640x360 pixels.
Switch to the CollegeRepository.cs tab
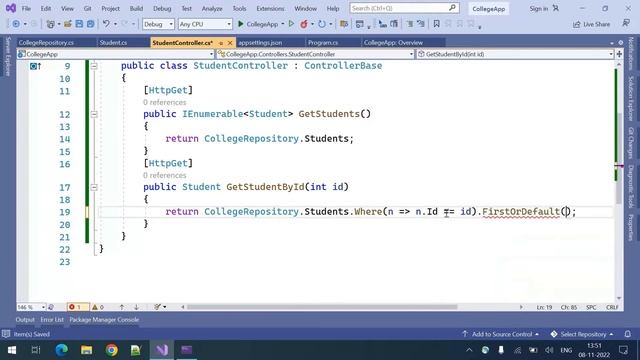(46, 43)
